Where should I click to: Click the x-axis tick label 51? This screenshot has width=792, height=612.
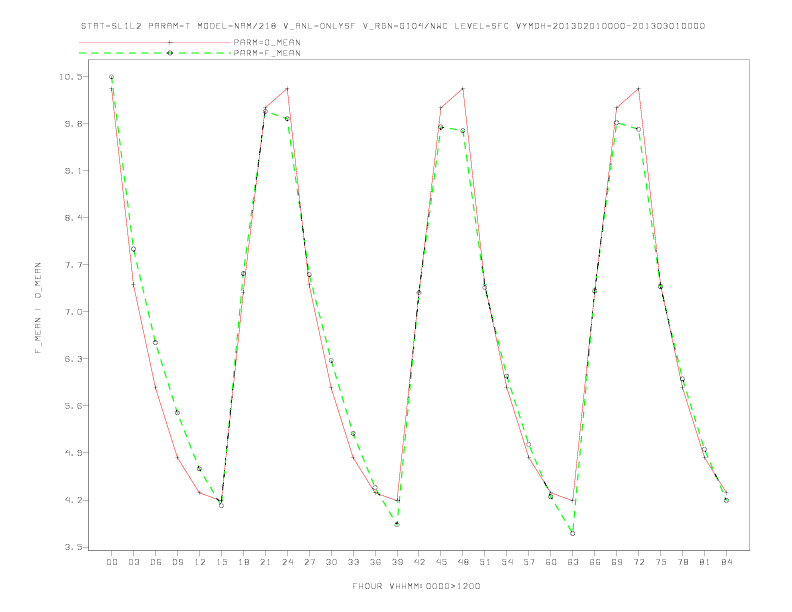[x=485, y=562]
